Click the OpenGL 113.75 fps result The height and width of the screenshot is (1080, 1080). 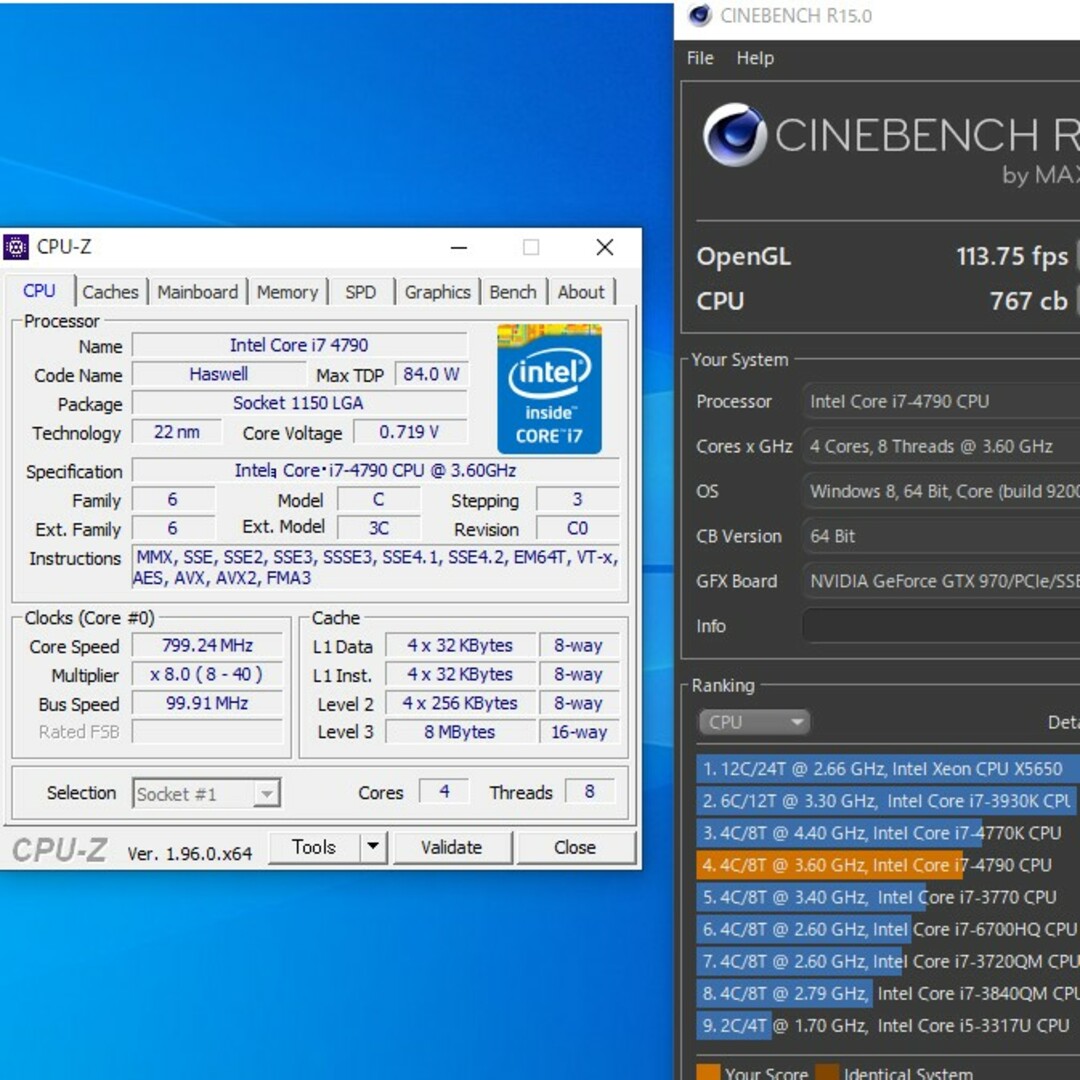1011,256
